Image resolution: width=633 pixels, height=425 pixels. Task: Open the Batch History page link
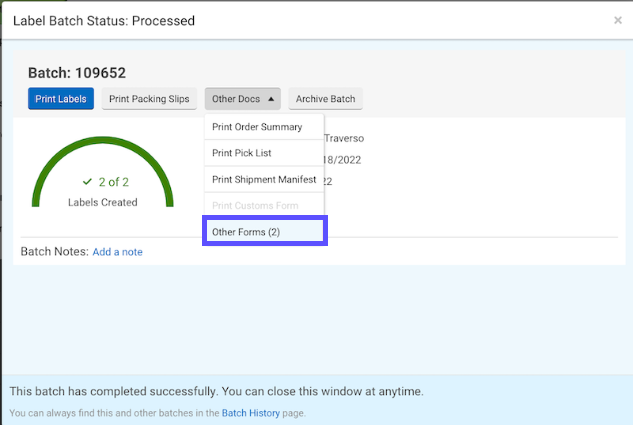(x=250, y=413)
